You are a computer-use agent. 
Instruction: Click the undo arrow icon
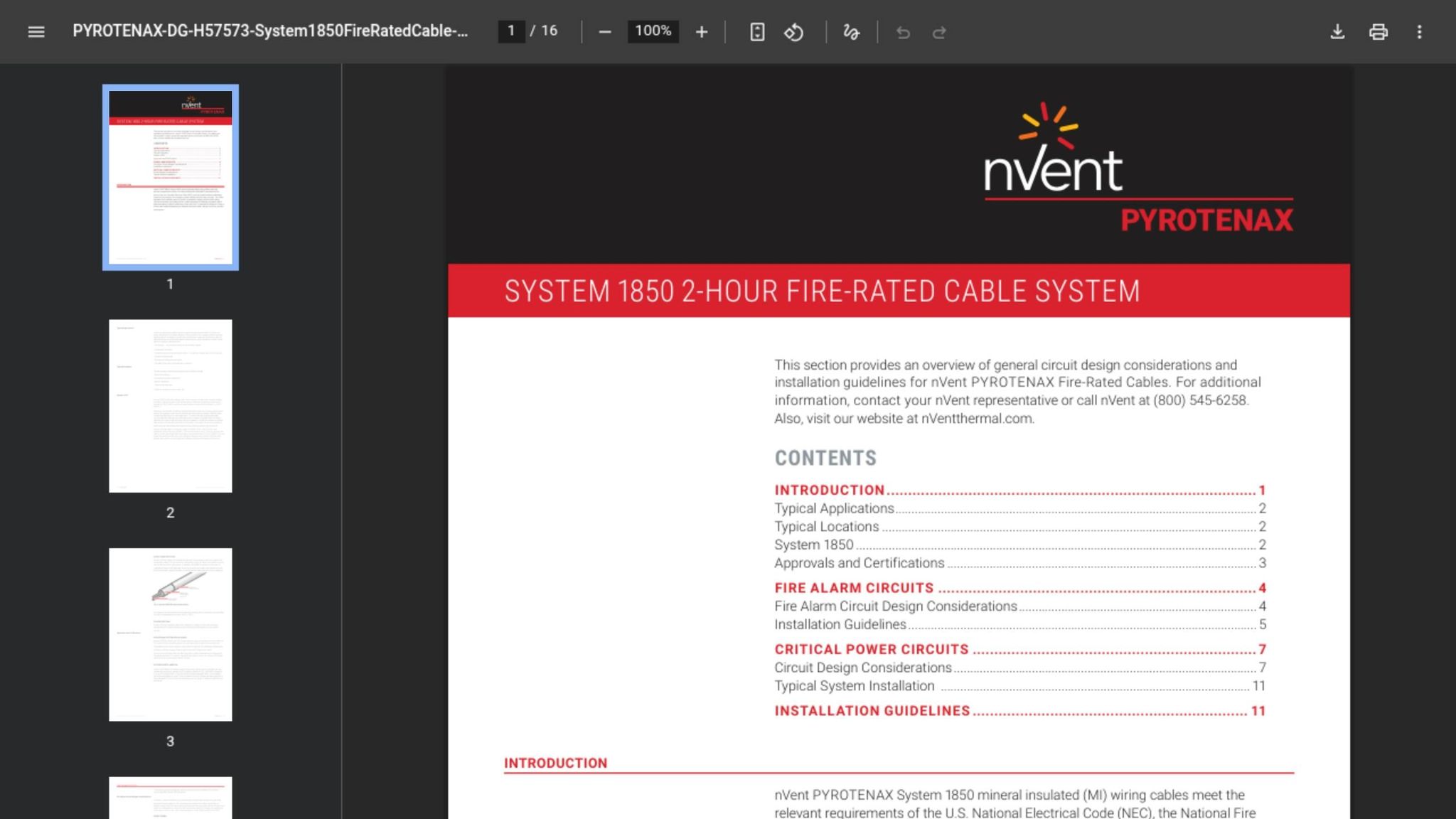coord(903,32)
